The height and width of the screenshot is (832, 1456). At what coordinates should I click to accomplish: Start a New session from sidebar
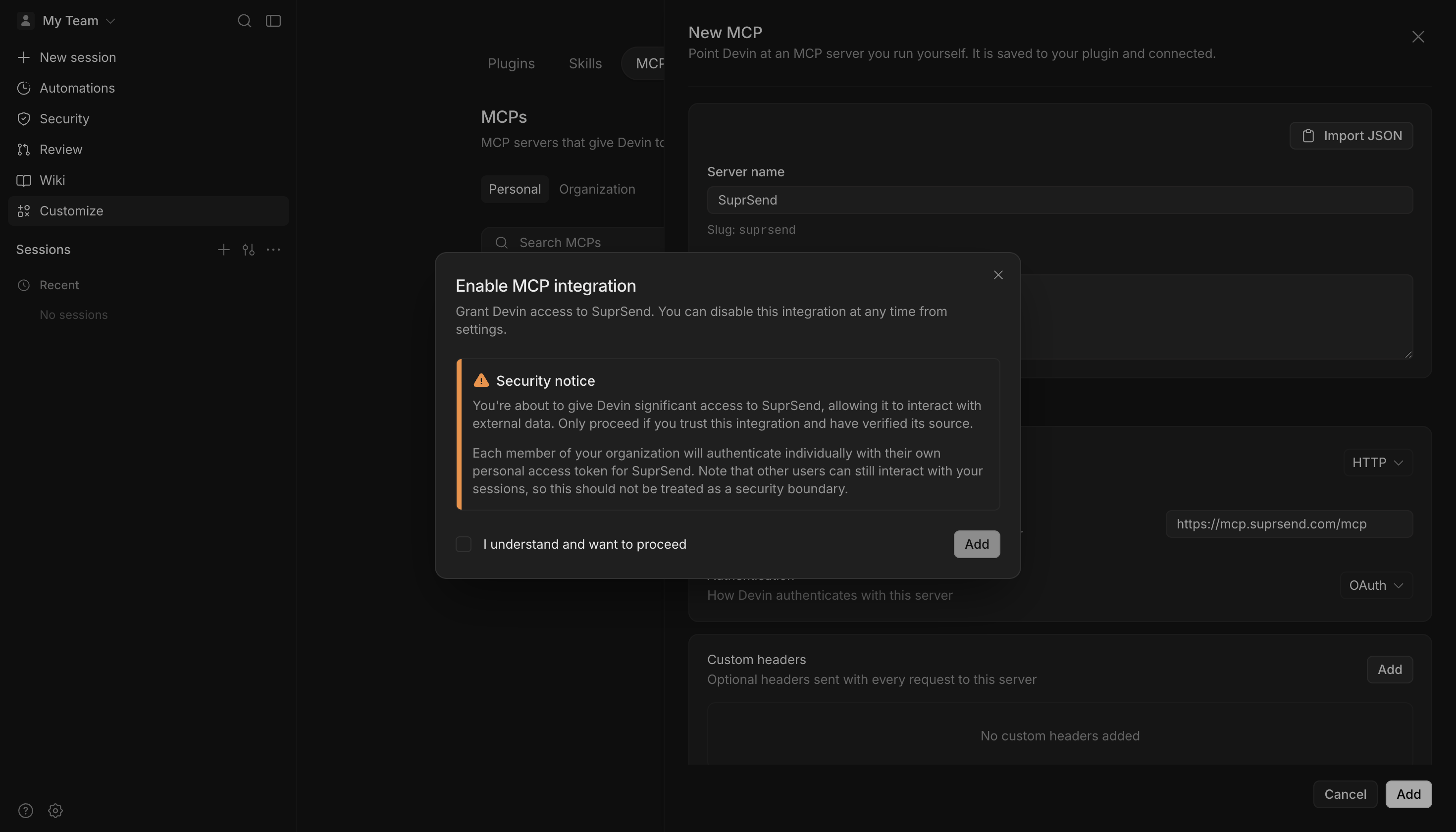148,57
